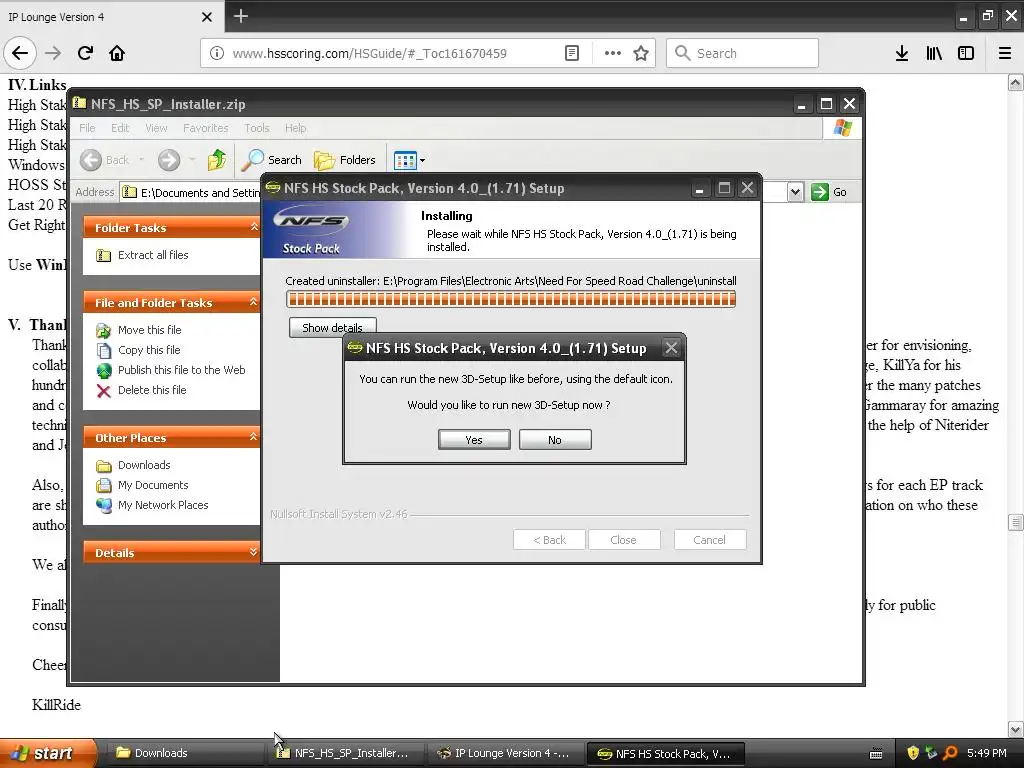
Task: Open Help menu in zip folder window
Action: coord(295,128)
